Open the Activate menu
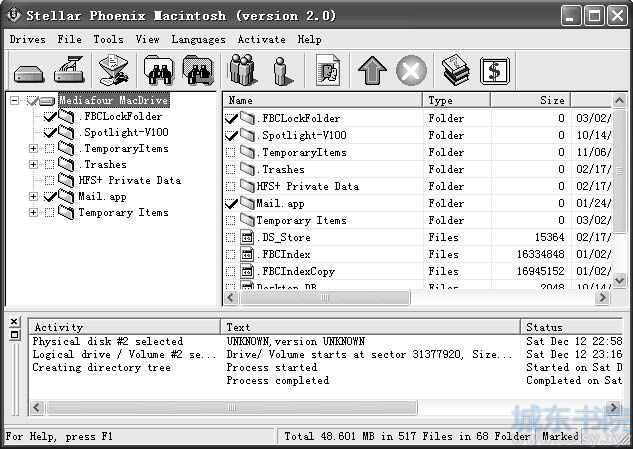This screenshot has width=633, height=449. [x=261, y=40]
